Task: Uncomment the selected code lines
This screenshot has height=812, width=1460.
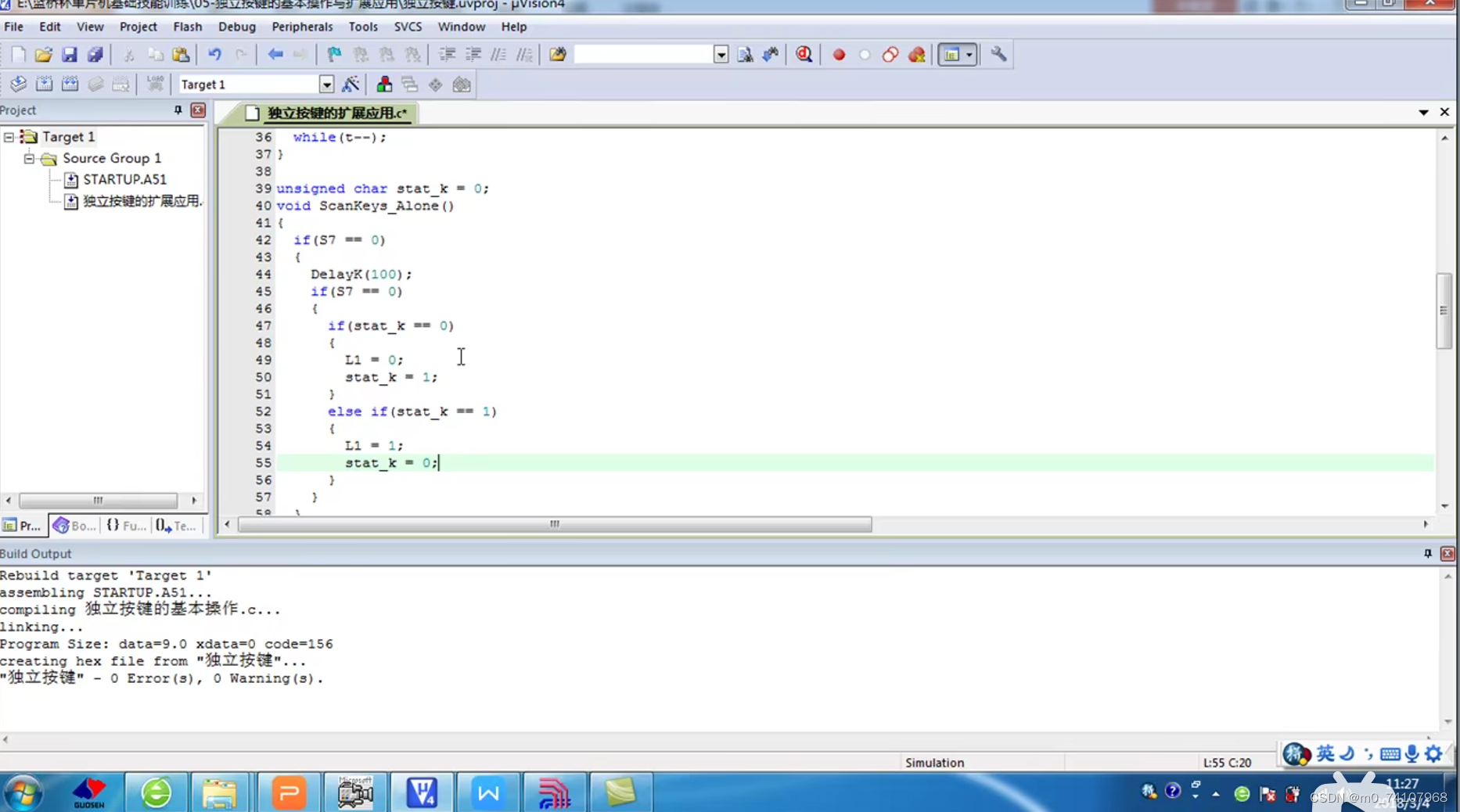Action: pyautogui.click(x=524, y=55)
